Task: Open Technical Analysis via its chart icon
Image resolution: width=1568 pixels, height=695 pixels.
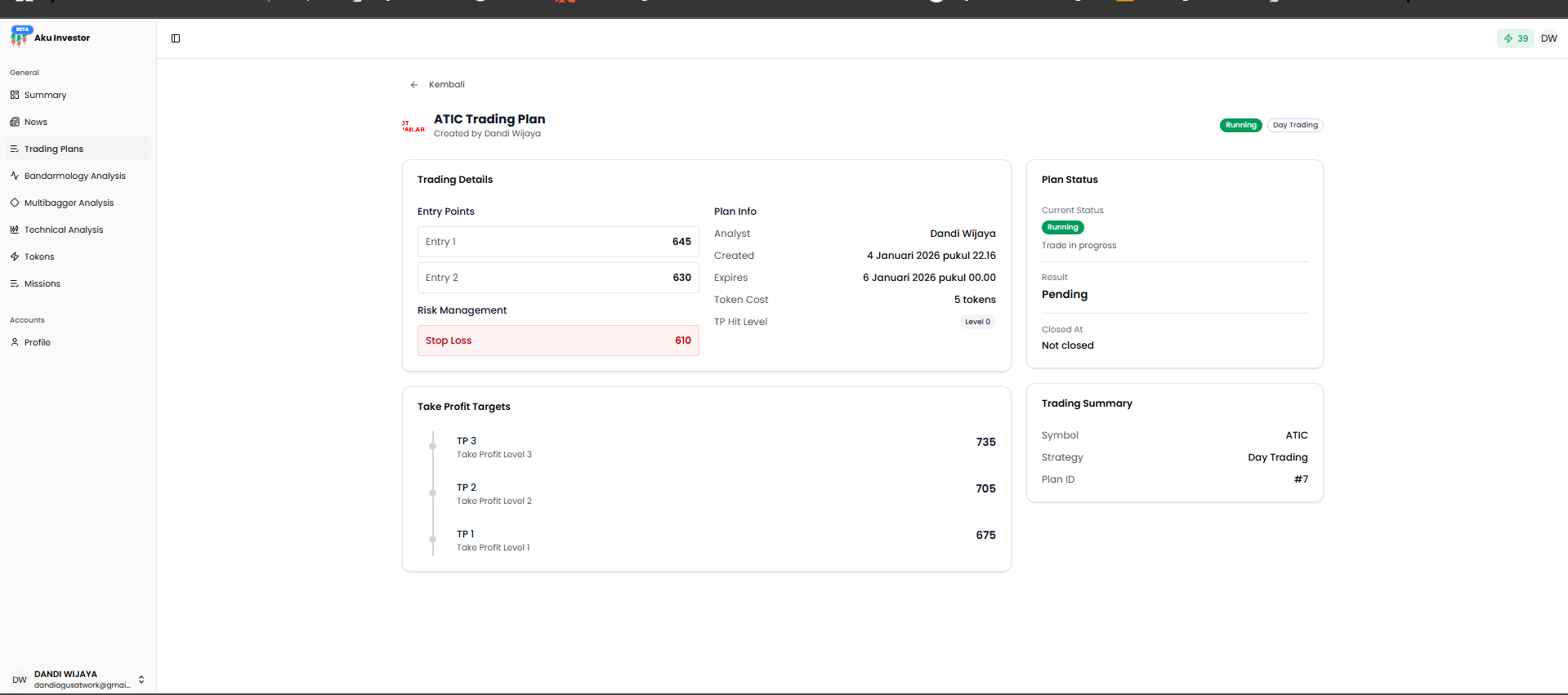Action: [15, 229]
